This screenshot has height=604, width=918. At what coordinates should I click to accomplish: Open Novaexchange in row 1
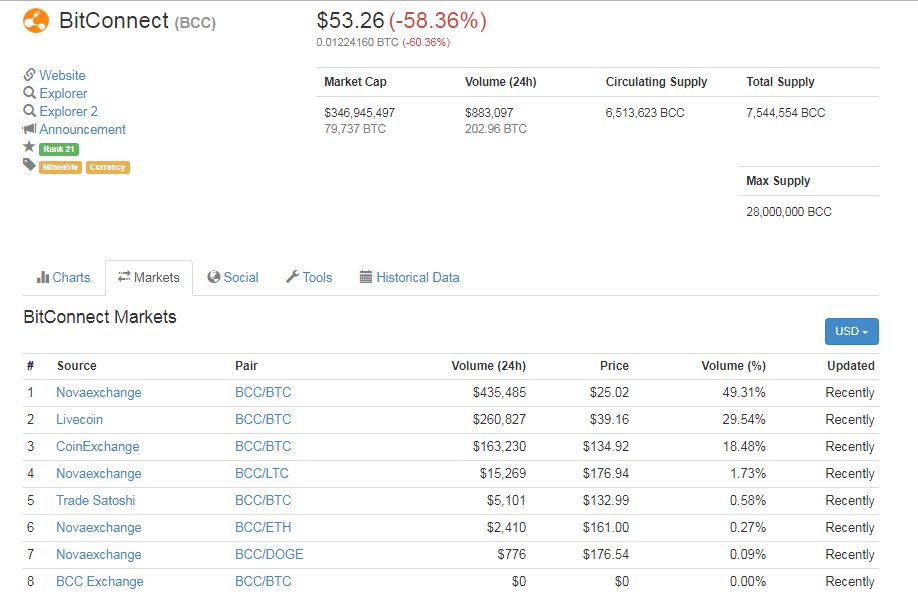tap(98, 392)
